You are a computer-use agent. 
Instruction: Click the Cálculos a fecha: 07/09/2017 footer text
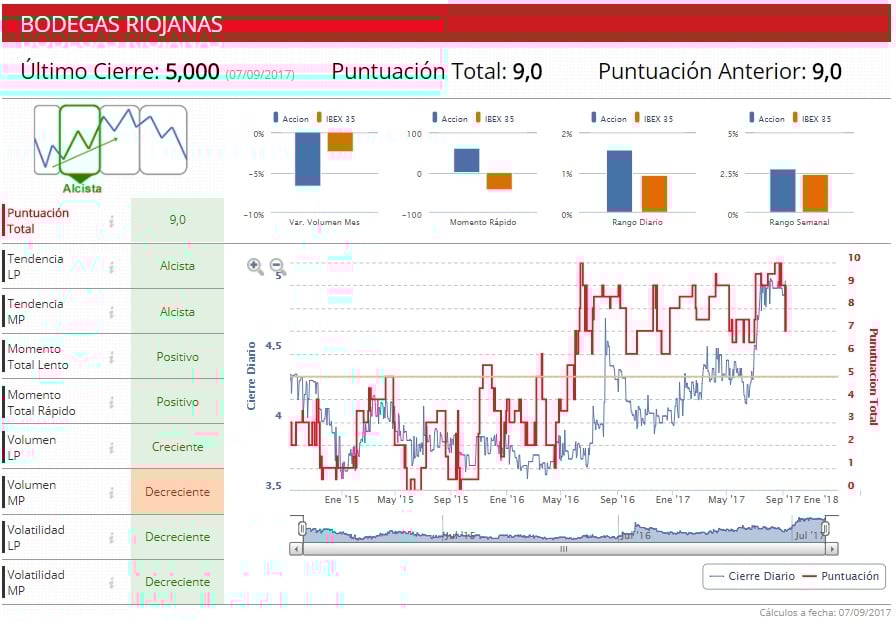coord(825,612)
